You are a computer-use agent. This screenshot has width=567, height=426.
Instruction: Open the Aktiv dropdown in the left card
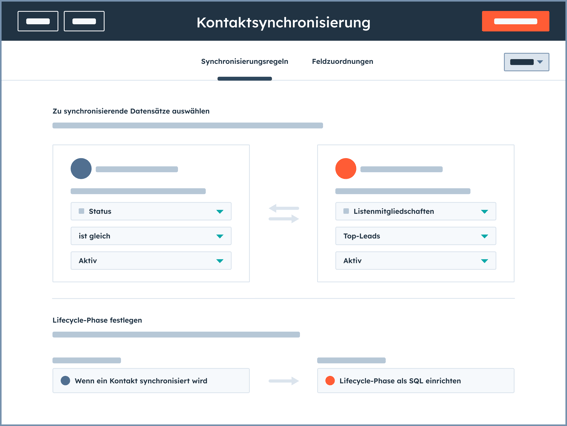point(151,260)
